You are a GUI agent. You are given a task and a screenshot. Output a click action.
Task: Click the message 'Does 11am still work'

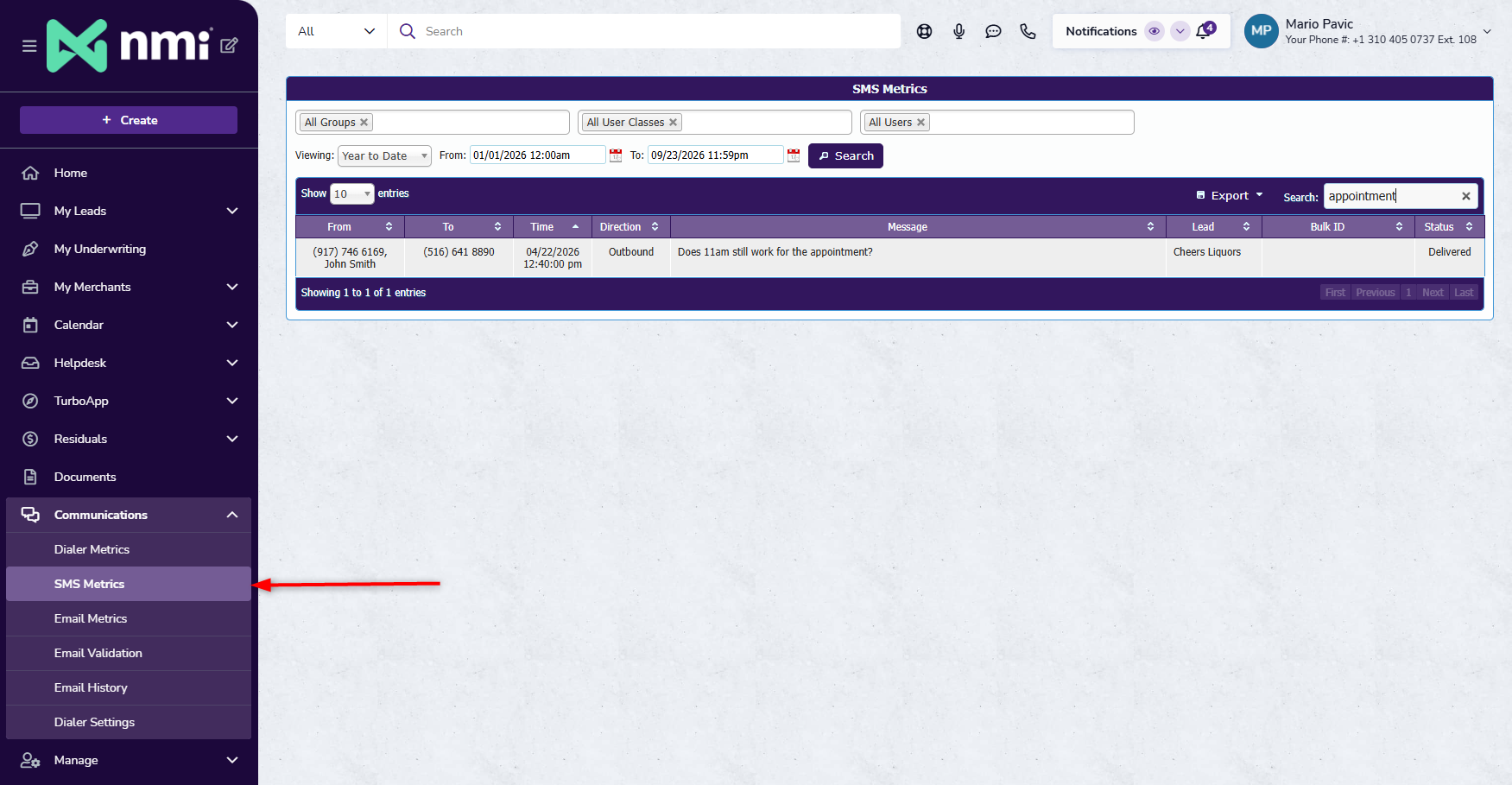[x=775, y=252]
